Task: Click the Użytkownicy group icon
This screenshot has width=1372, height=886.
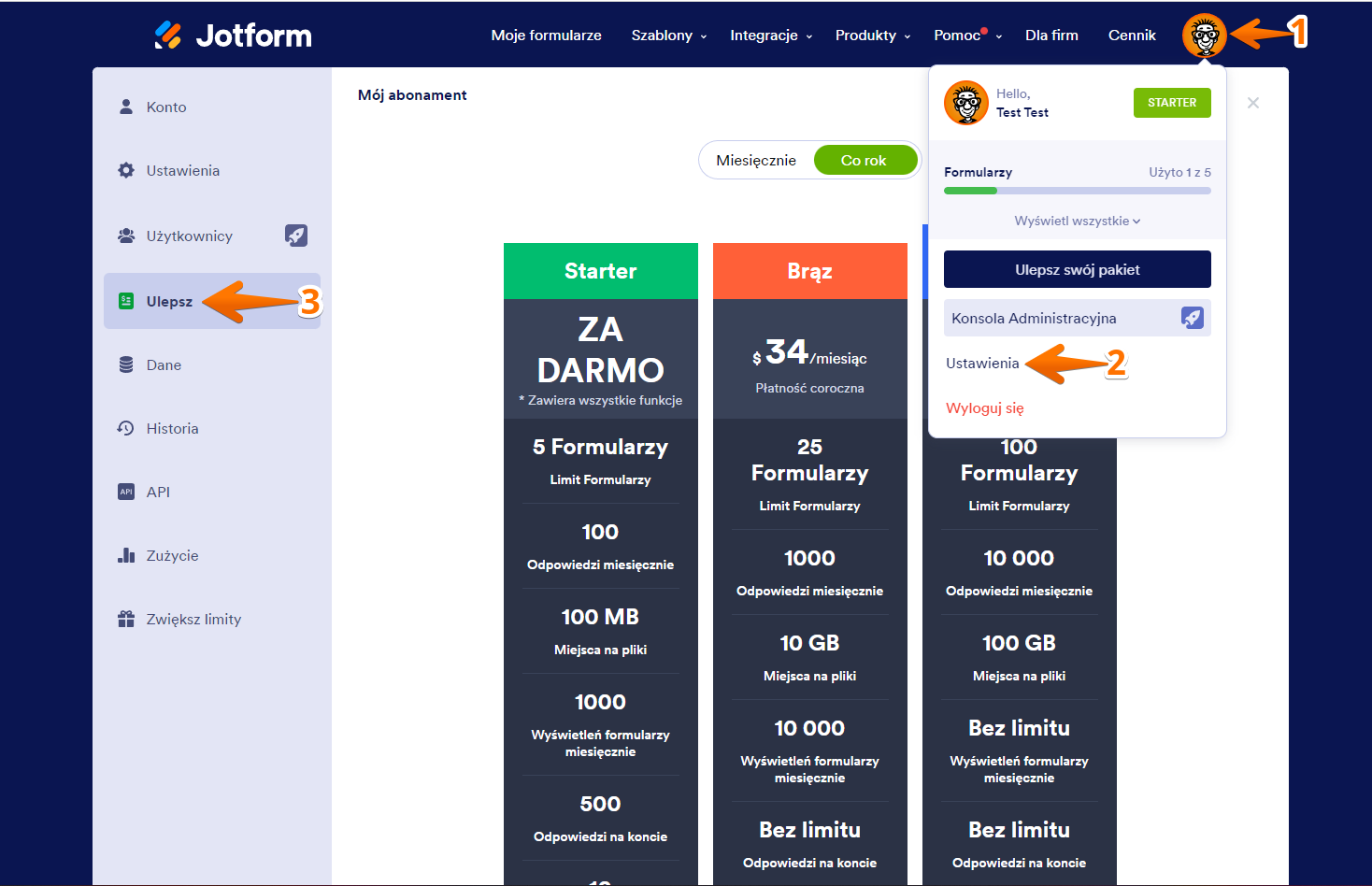Action: pyautogui.click(x=126, y=236)
